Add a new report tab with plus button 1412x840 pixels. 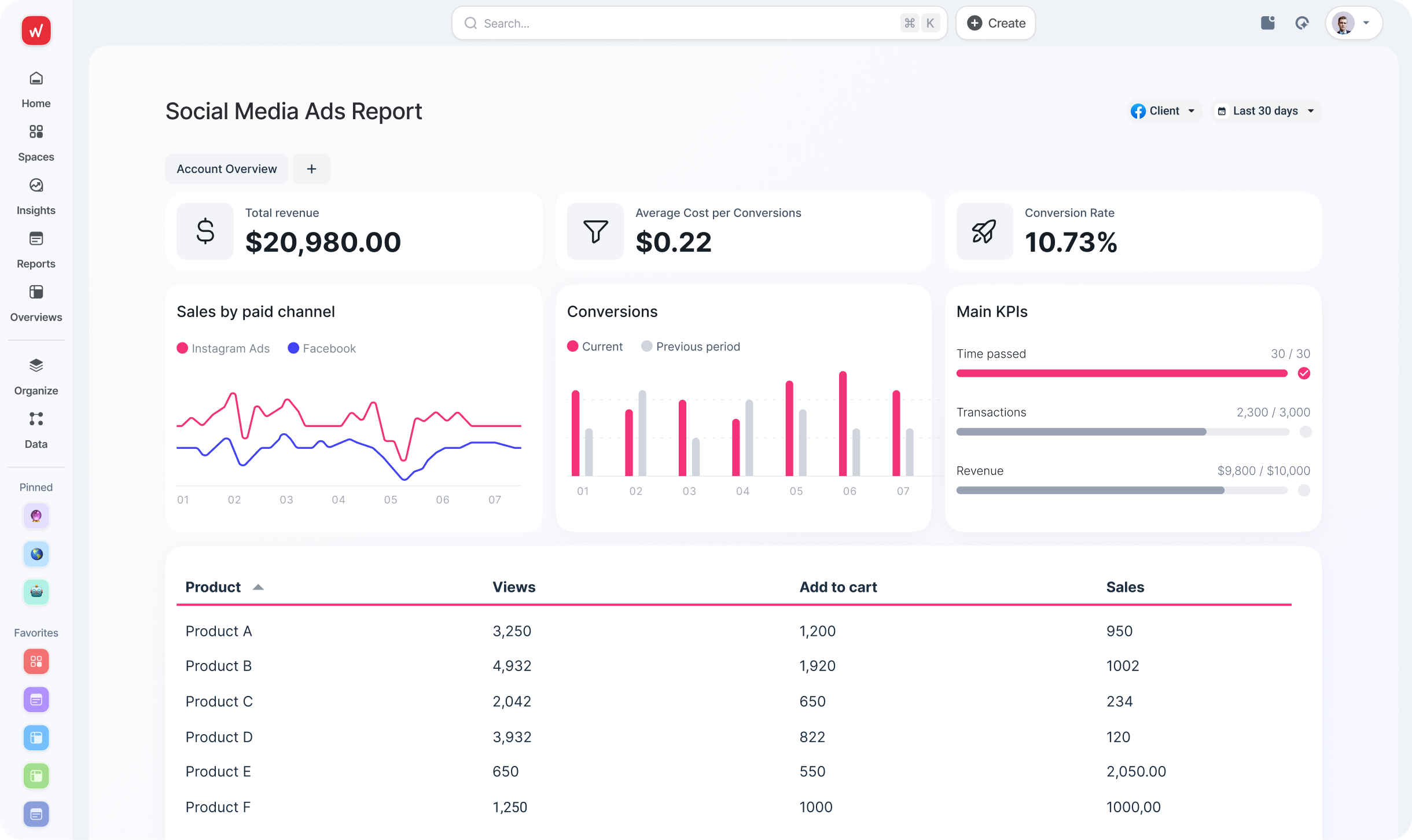pyautogui.click(x=311, y=168)
